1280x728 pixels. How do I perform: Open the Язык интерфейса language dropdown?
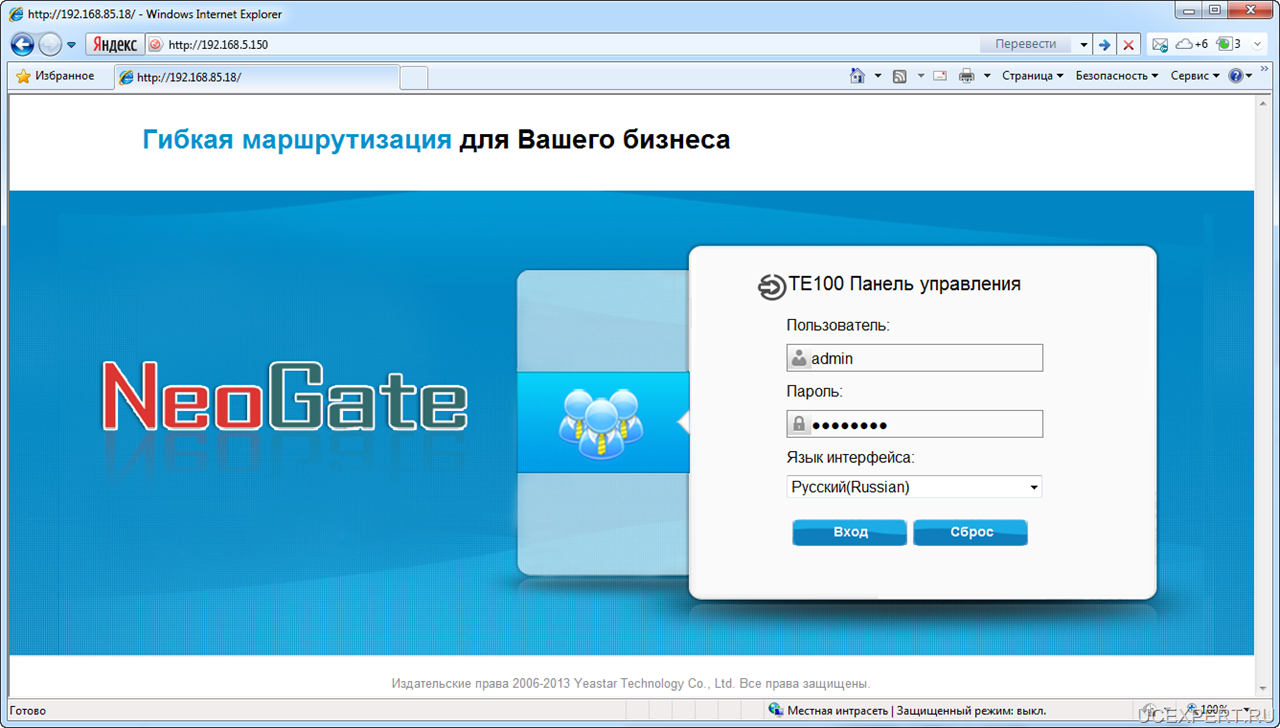click(915, 487)
